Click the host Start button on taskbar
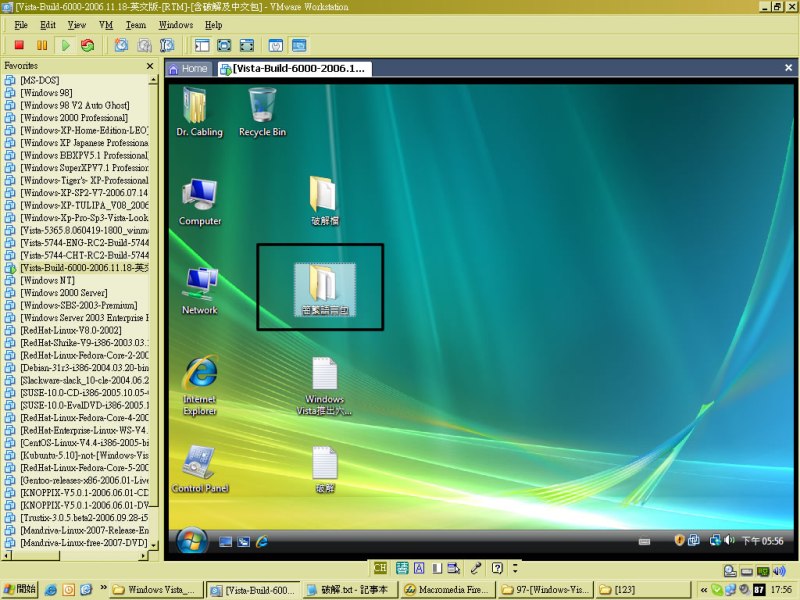The image size is (800, 600). [20, 590]
